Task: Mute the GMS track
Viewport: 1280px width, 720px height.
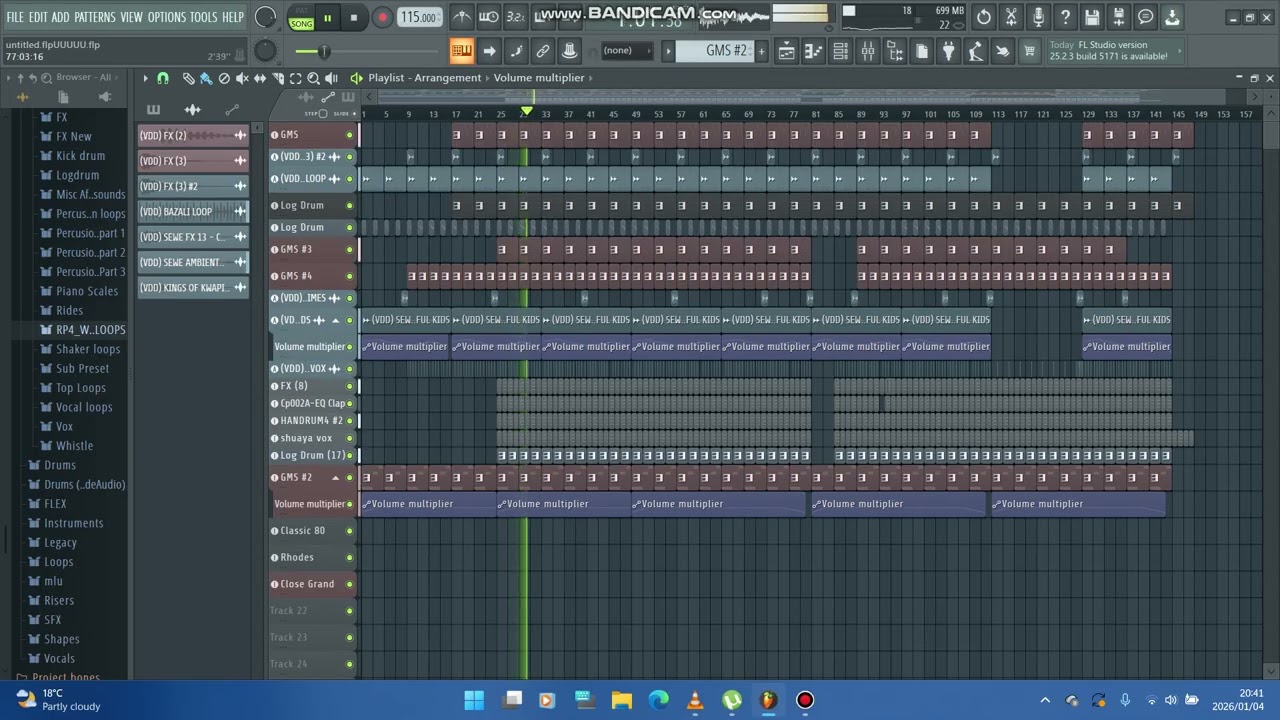Action: pyautogui.click(x=350, y=135)
